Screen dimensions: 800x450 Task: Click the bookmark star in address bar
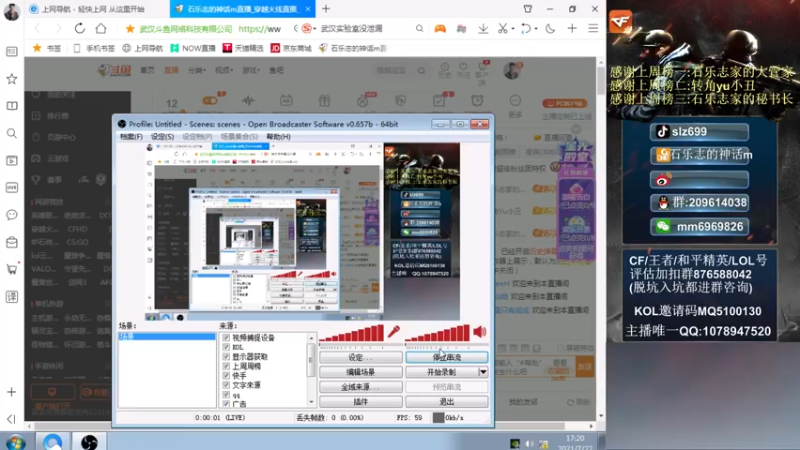[x=130, y=29]
